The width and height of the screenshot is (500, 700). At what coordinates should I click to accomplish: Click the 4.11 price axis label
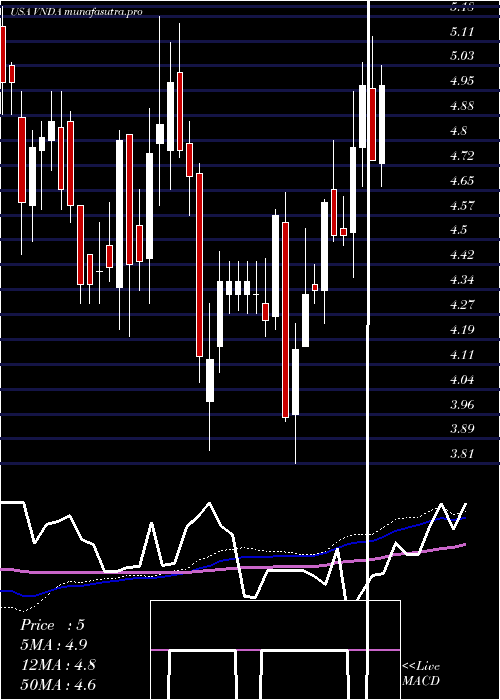[x=462, y=355]
